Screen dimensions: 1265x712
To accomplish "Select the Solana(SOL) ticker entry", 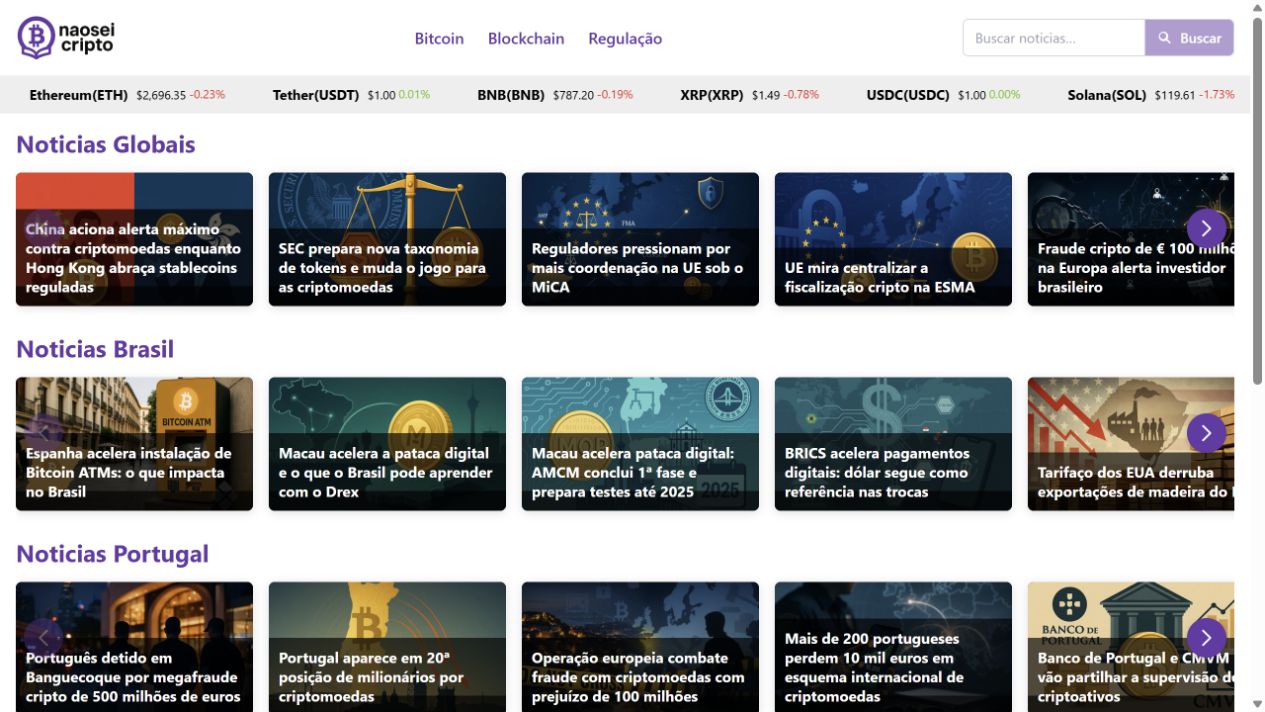I will point(1151,95).
